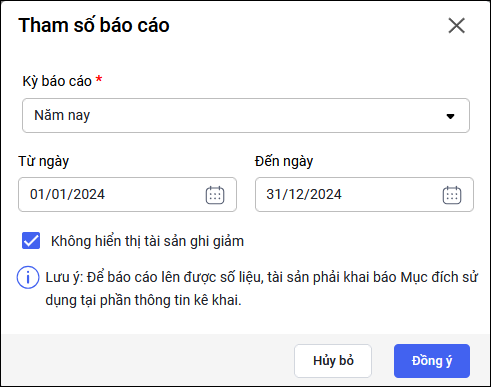Select the Năm nay combo box value

pos(246,115)
